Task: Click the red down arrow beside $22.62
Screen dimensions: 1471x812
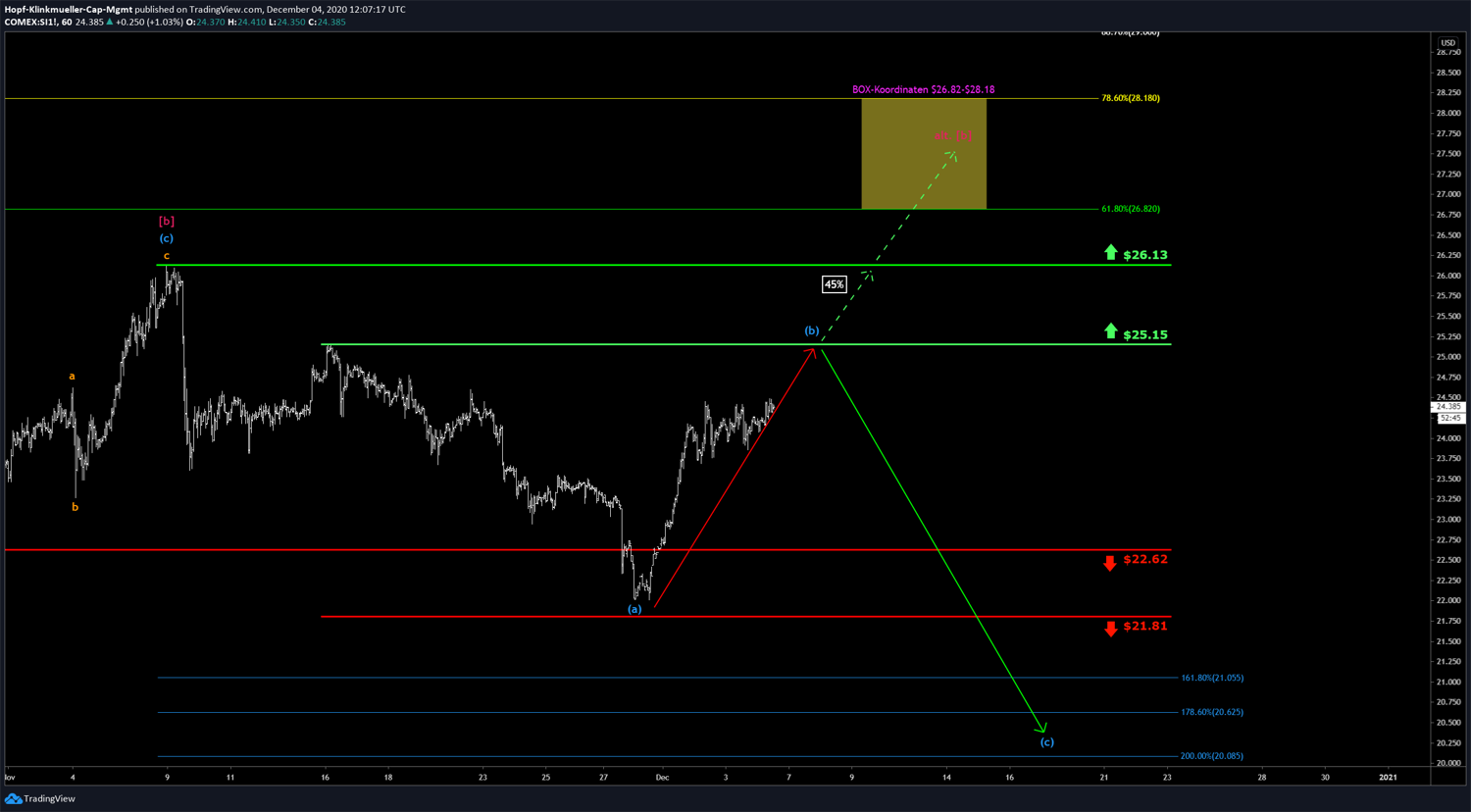Action: (1110, 563)
